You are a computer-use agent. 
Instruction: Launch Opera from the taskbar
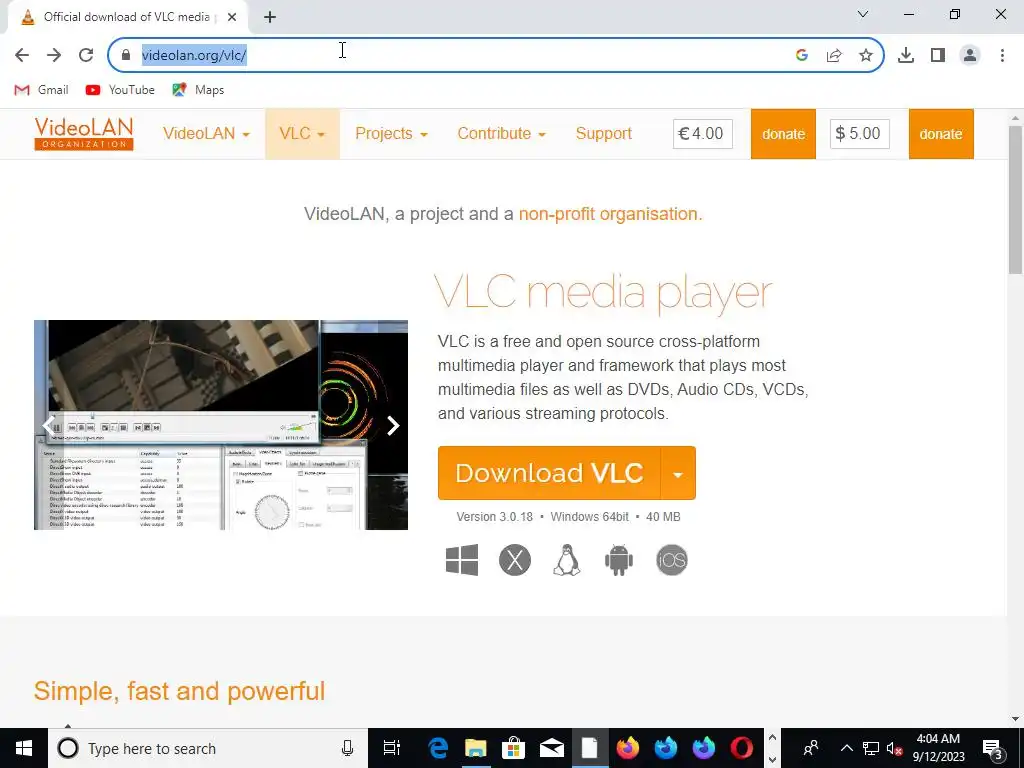tap(741, 748)
